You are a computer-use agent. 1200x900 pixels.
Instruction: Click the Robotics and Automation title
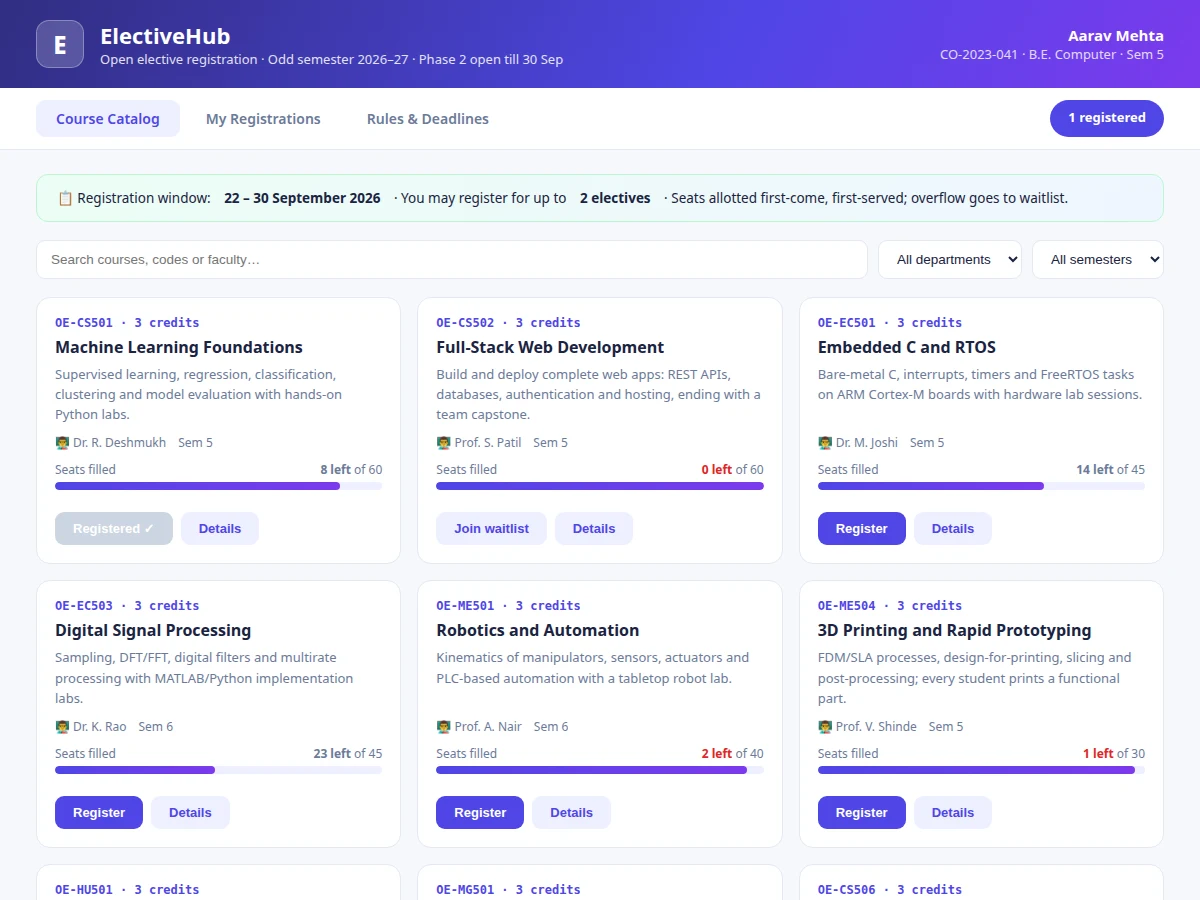[538, 630]
